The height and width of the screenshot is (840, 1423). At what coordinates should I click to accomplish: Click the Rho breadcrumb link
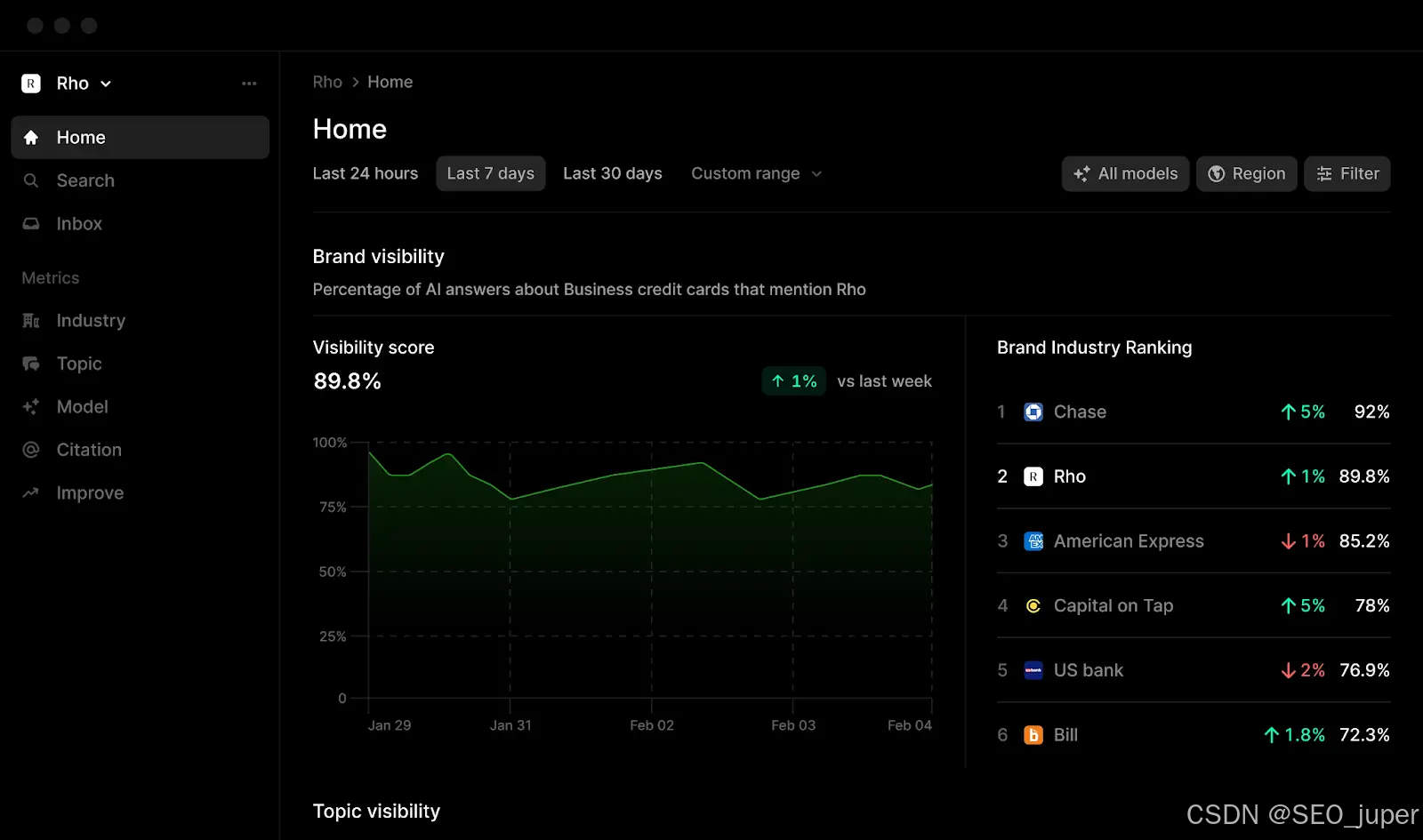click(x=327, y=82)
